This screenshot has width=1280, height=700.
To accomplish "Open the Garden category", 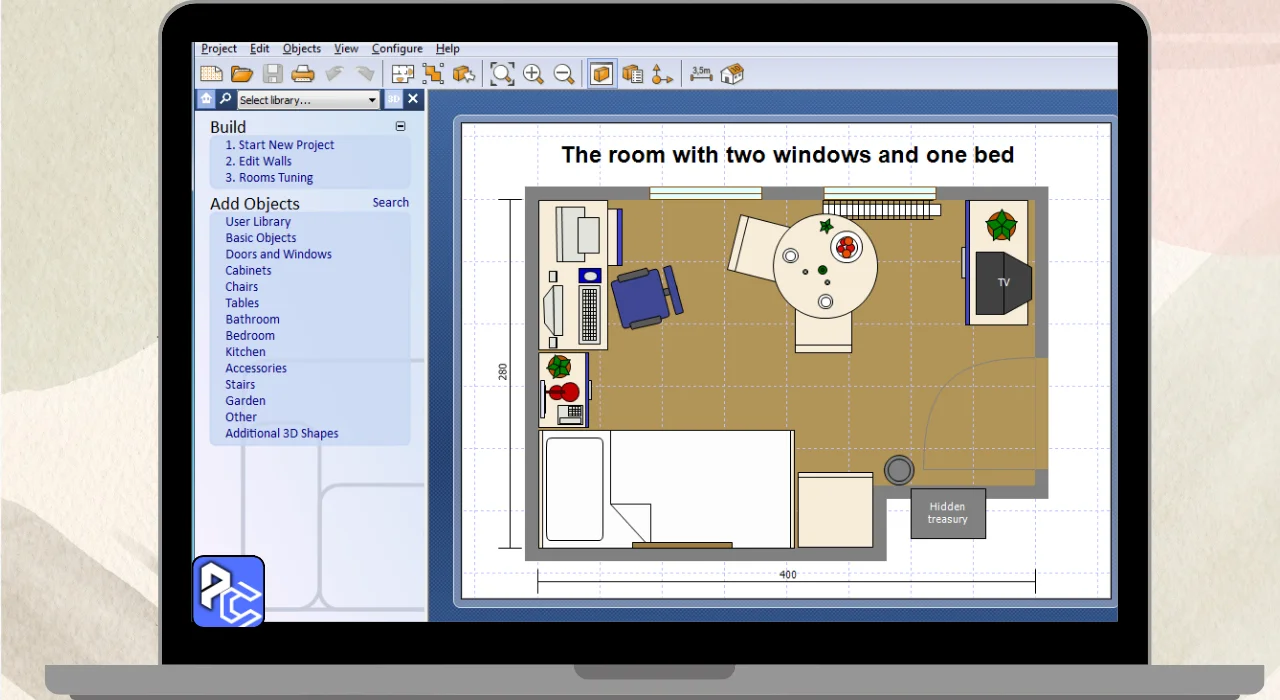I will [246, 401].
